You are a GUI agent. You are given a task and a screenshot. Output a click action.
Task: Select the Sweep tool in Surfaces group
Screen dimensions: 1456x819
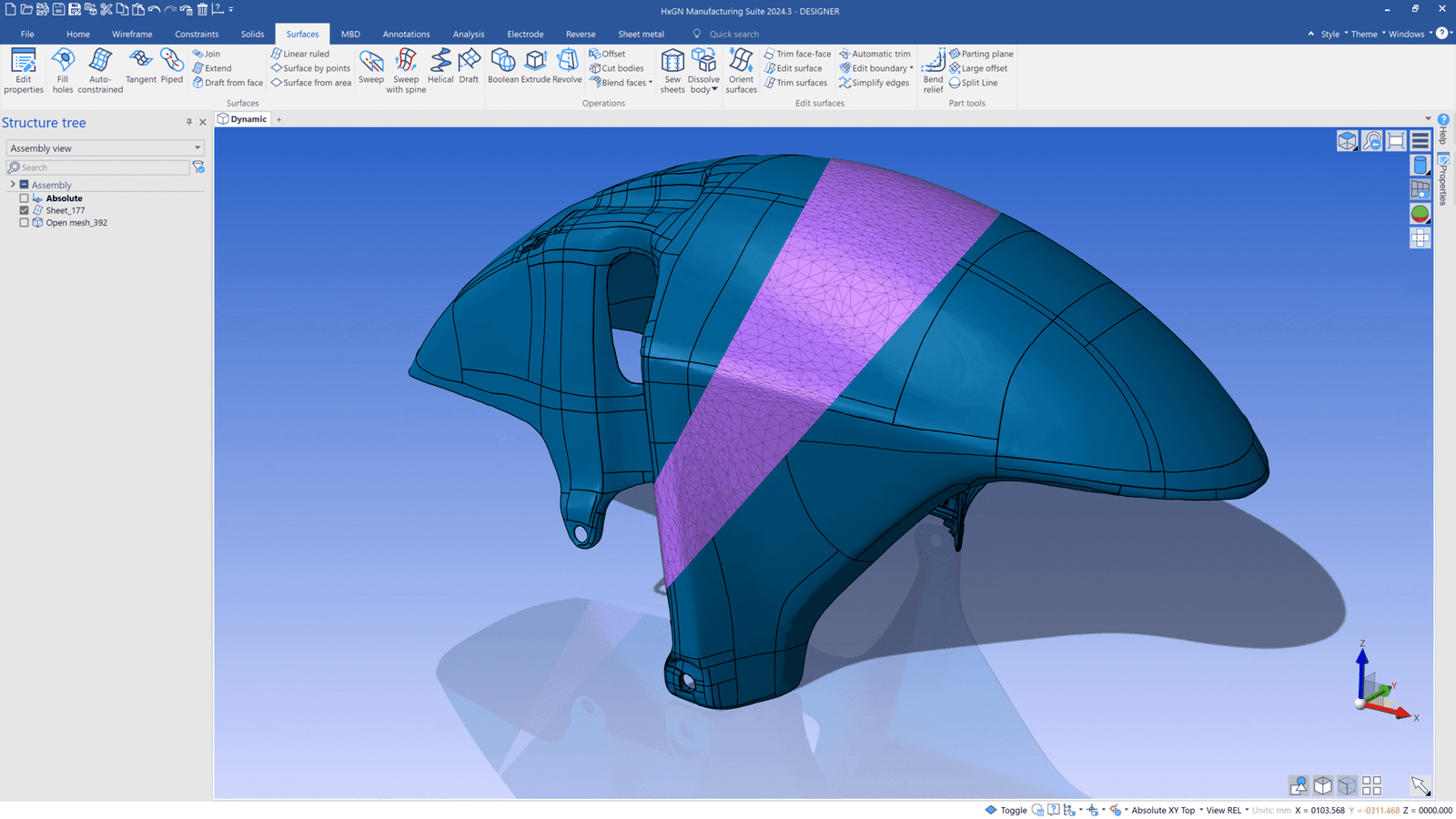370,68
